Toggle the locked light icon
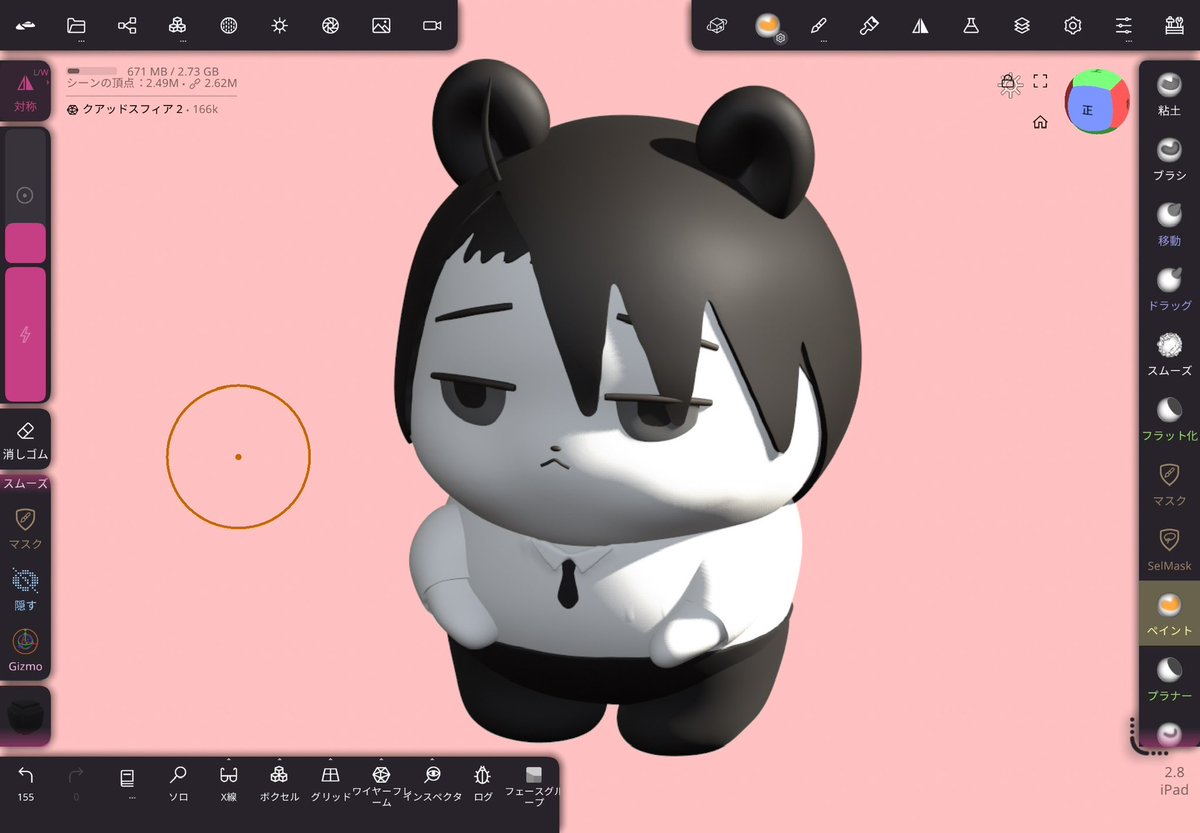The height and width of the screenshot is (833, 1200). (1010, 85)
